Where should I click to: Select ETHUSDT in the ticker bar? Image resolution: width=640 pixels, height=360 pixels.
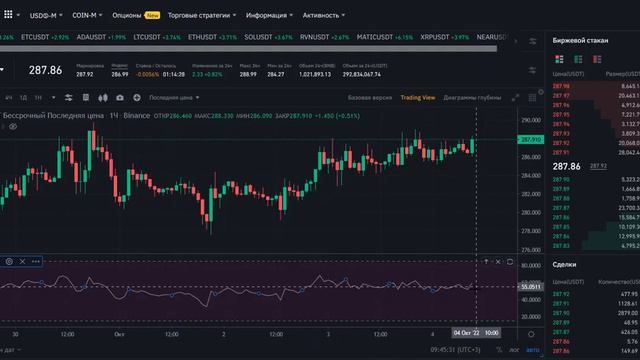point(212,37)
